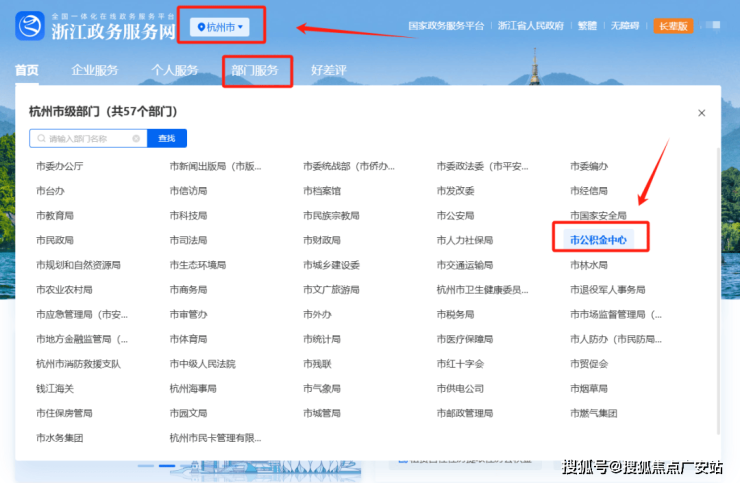Switch to 繁體 traditional Chinese

[588, 26]
